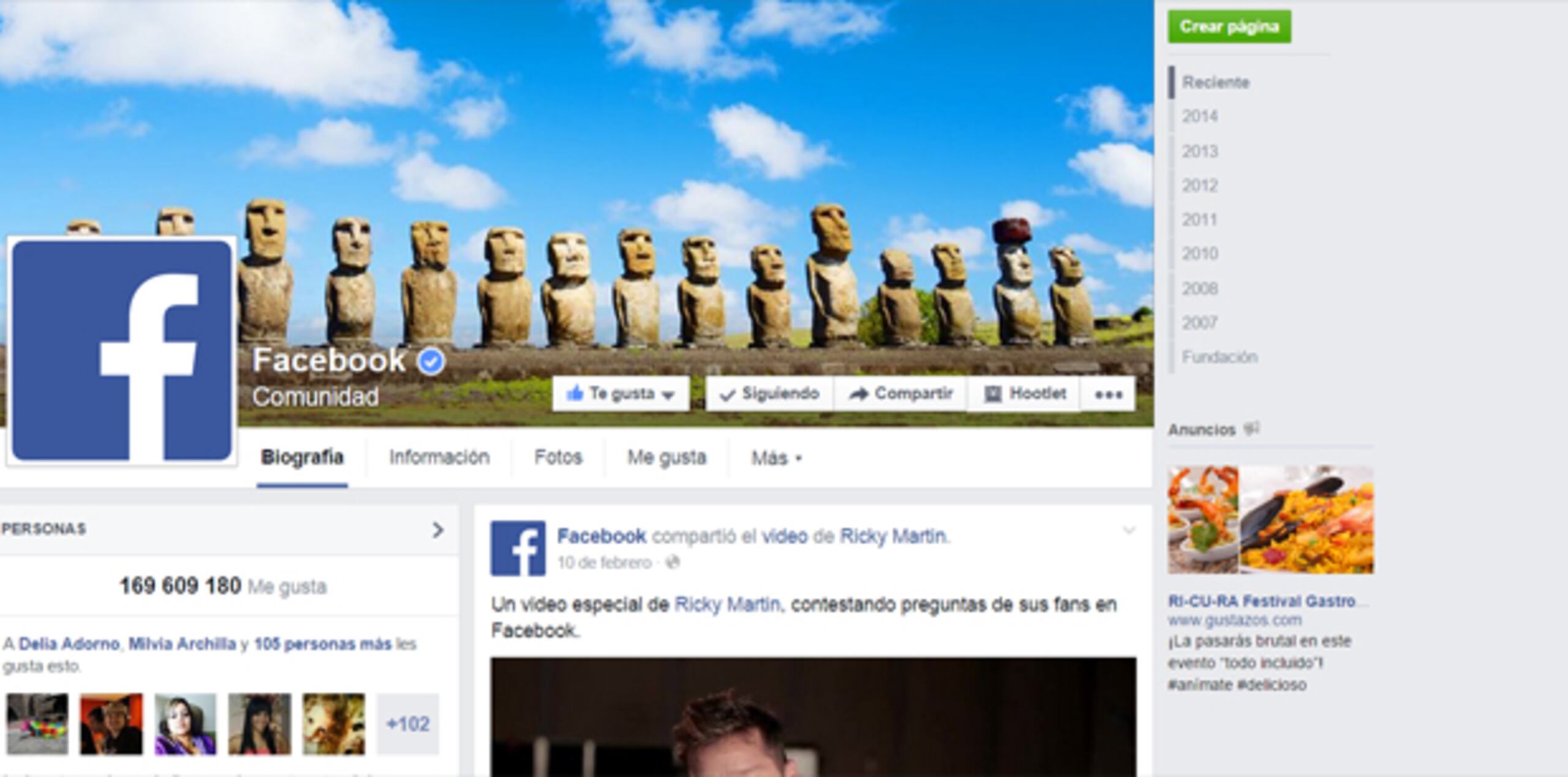Image resolution: width=1568 pixels, height=777 pixels.
Task: Click the first friend thumbnail with colorful toy
Action: 37,724
